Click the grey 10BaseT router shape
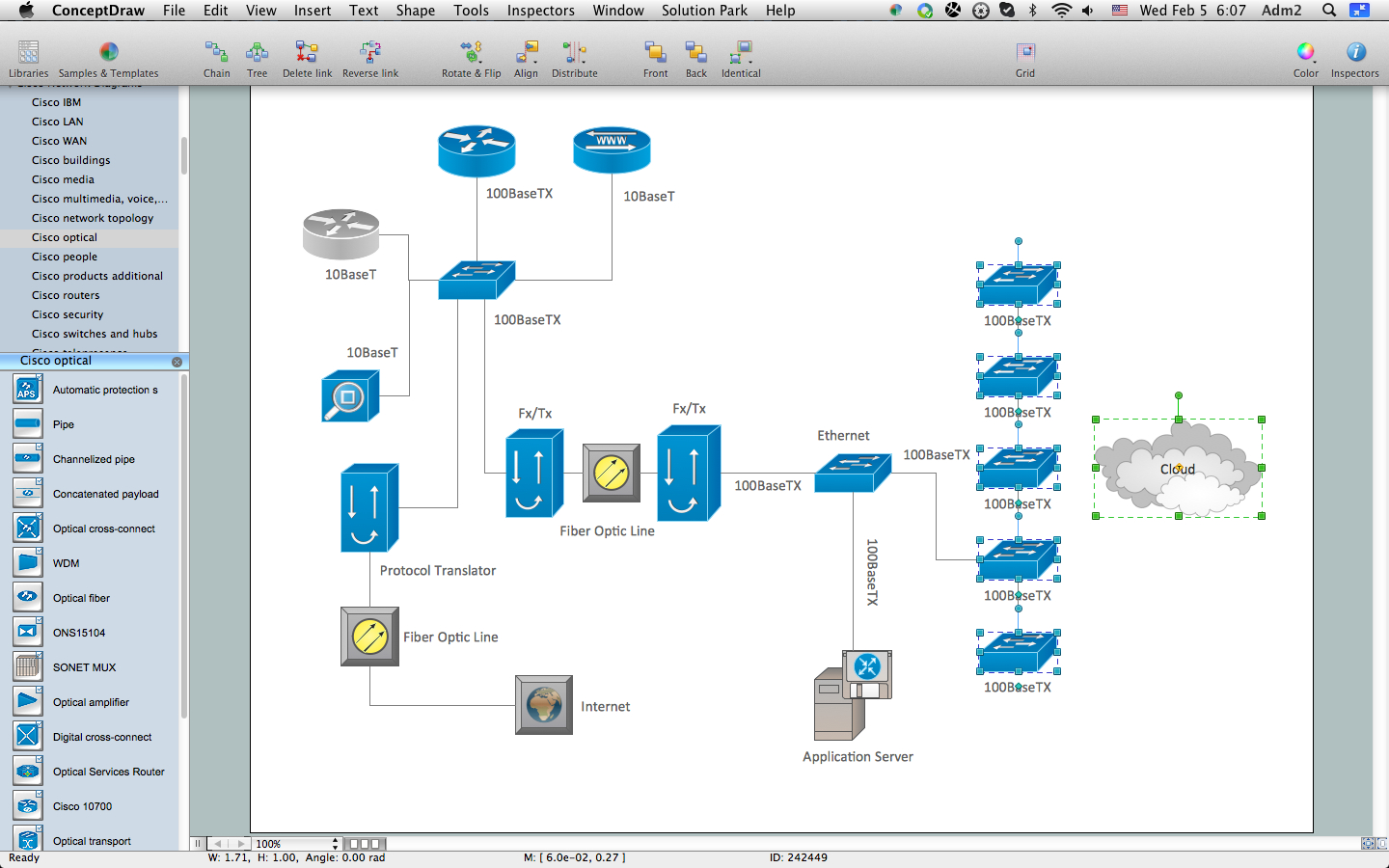 [340, 234]
